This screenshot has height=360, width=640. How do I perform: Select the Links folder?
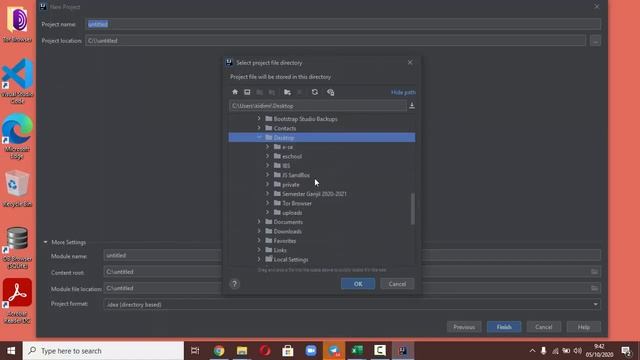click(280, 250)
